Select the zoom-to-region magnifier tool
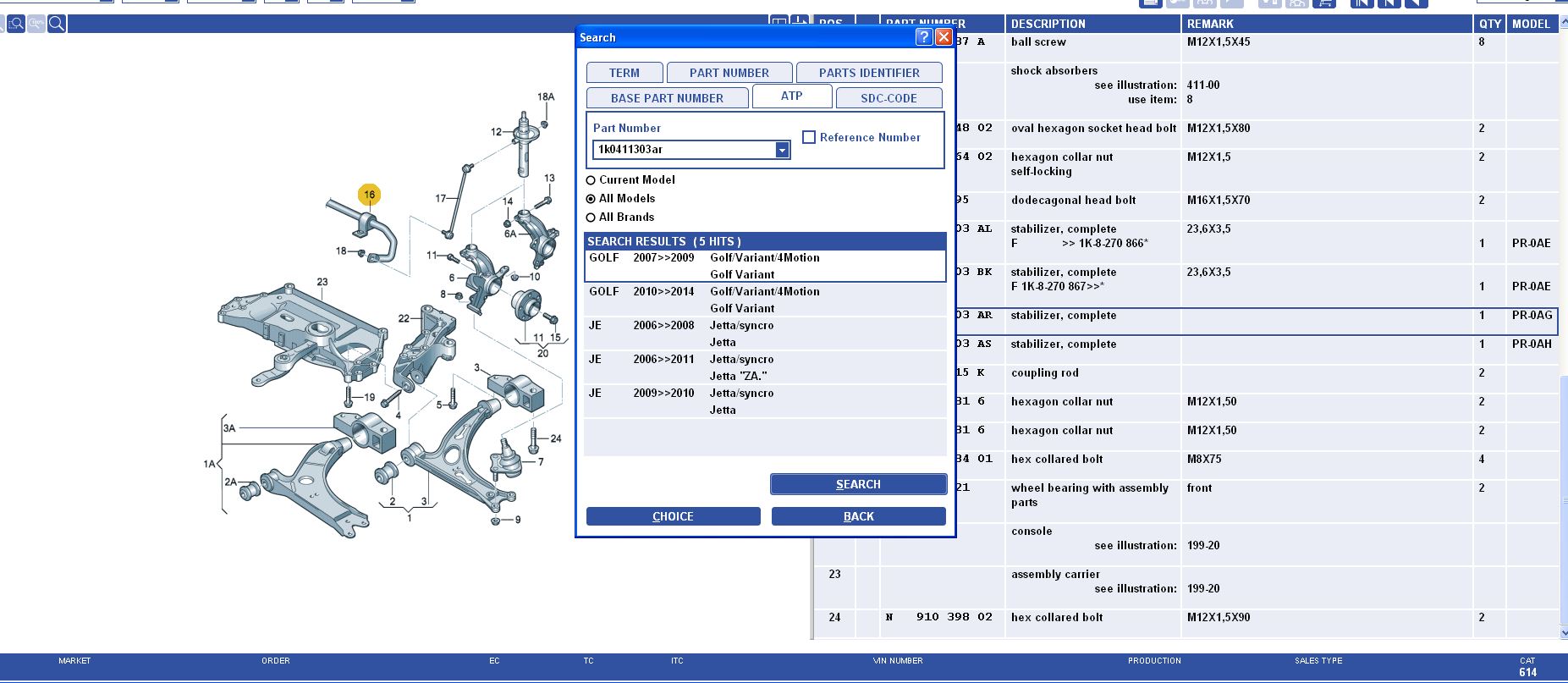This screenshot has width=1568, height=683. point(15,24)
